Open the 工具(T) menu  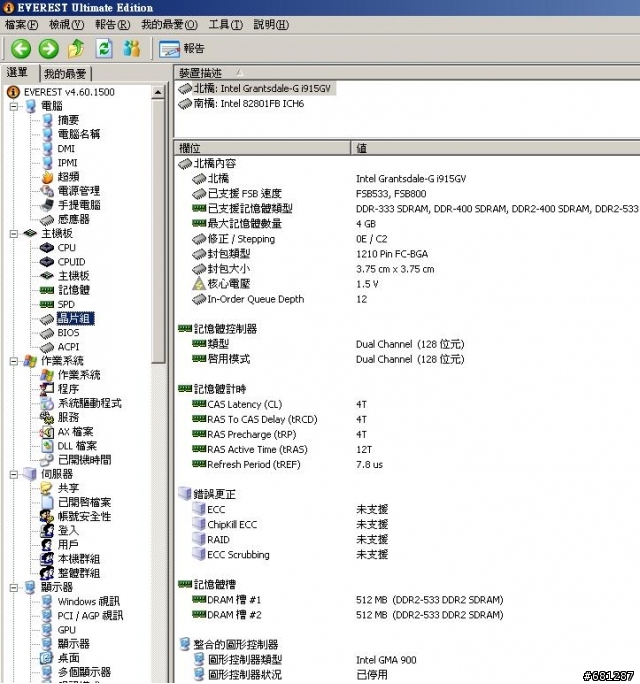[x=226, y=25]
